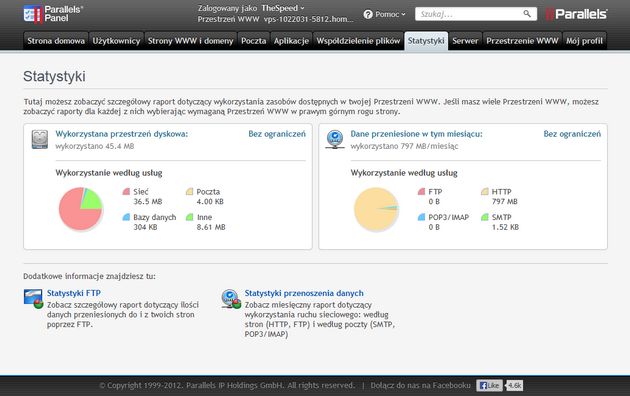Switch to Strony WWW i domeny tab
630x396 pixels.
click(x=190, y=41)
